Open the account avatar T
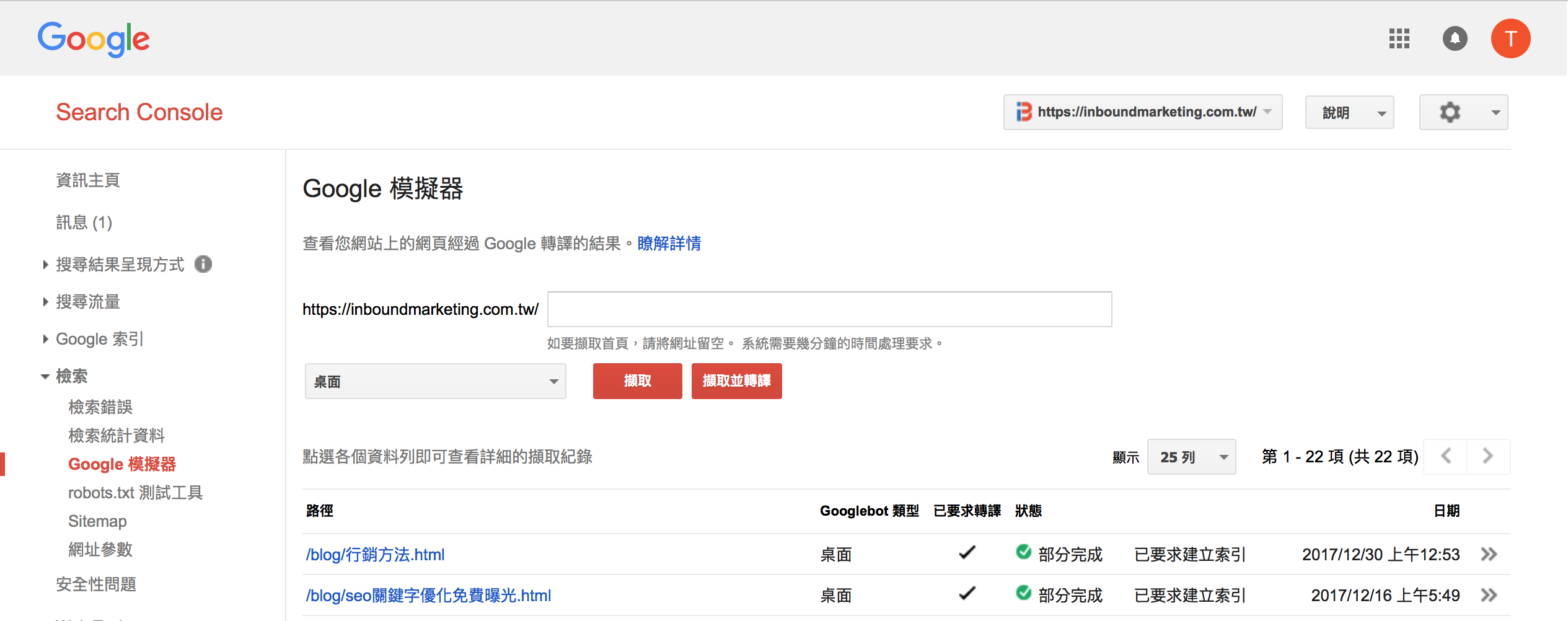Image resolution: width=1568 pixels, height=621 pixels. point(1510,38)
